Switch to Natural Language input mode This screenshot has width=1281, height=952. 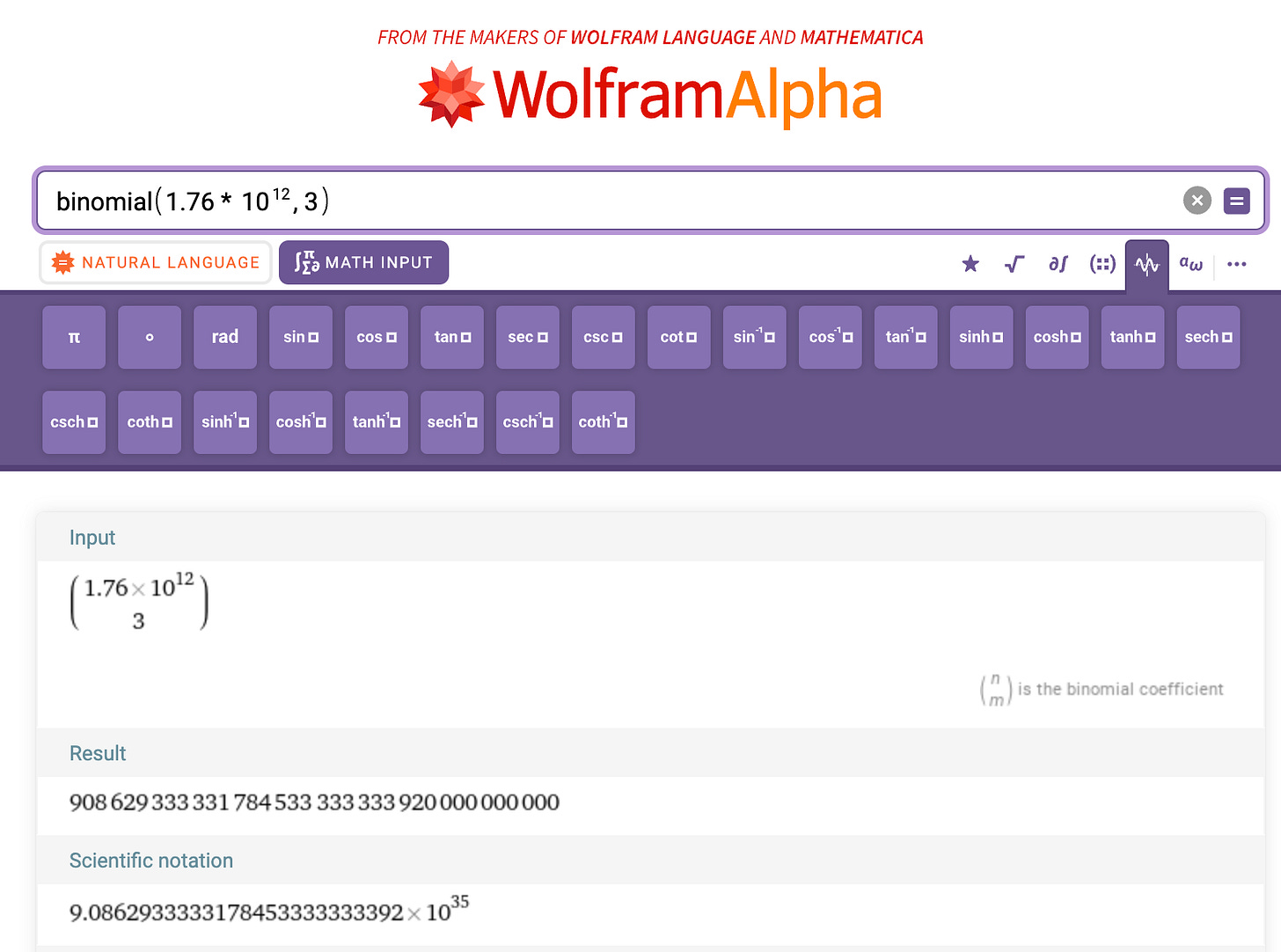[156, 262]
